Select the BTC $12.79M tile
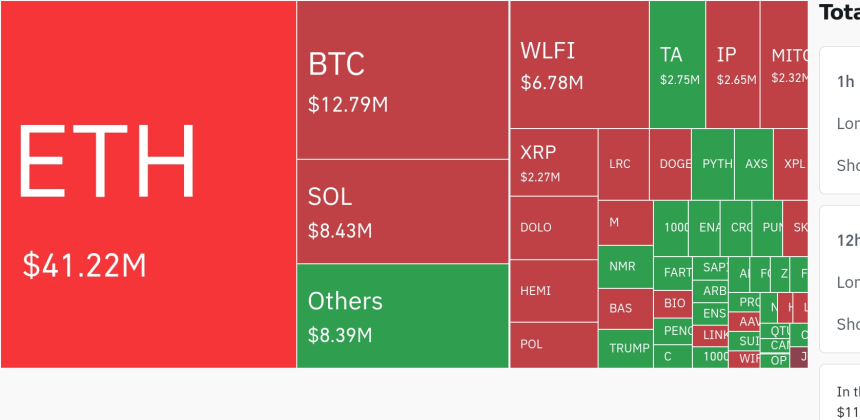 (402, 80)
